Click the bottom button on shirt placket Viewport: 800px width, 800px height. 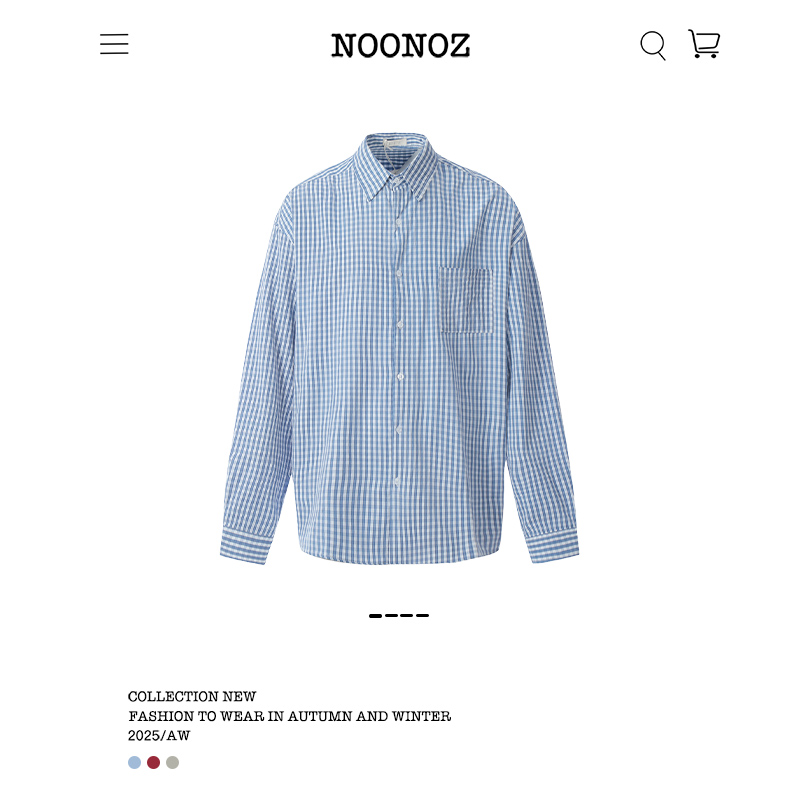(397, 481)
